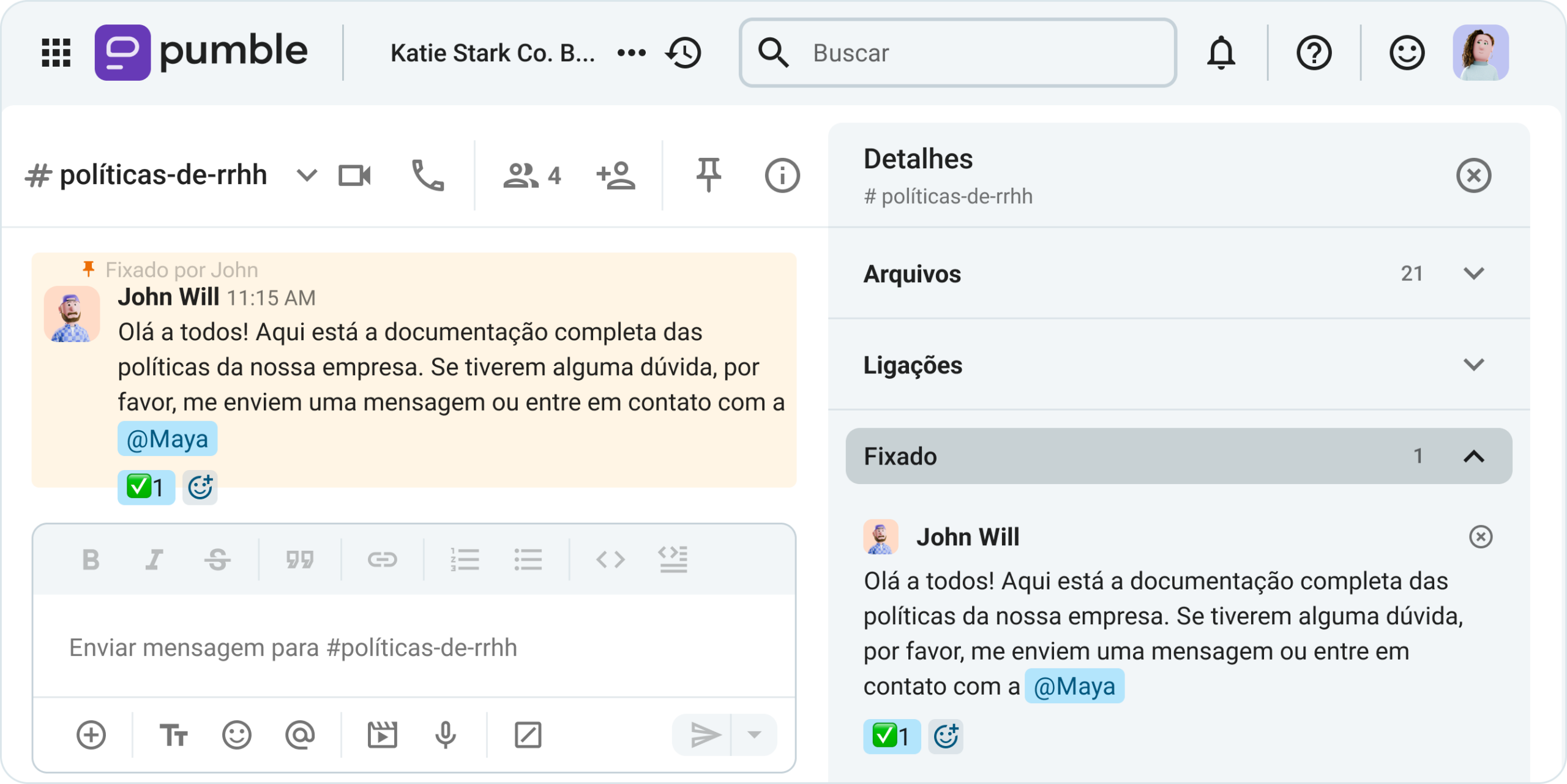Expand the Ligações section
Image resolution: width=1567 pixels, height=784 pixels.
click(x=1475, y=365)
